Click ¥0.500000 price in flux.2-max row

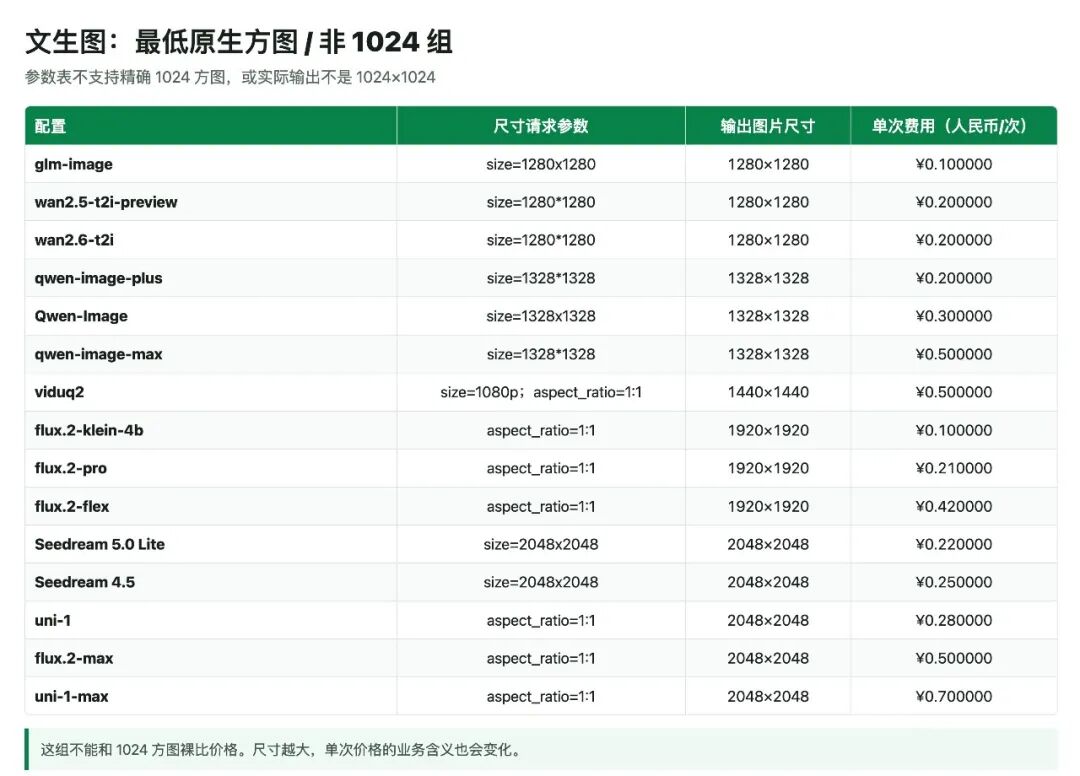click(954, 658)
